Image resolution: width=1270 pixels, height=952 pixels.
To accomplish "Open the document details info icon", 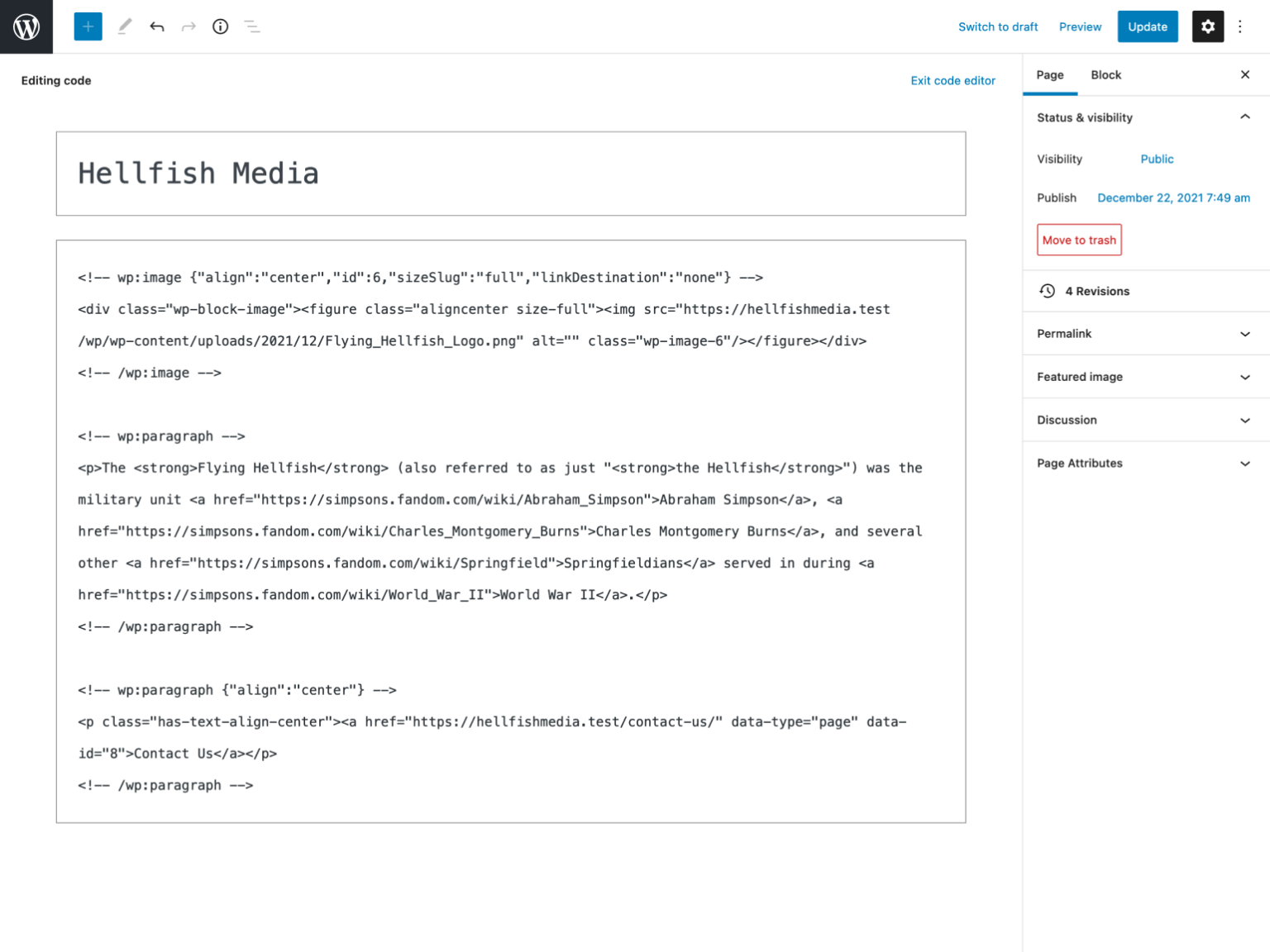I will pos(220,26).
